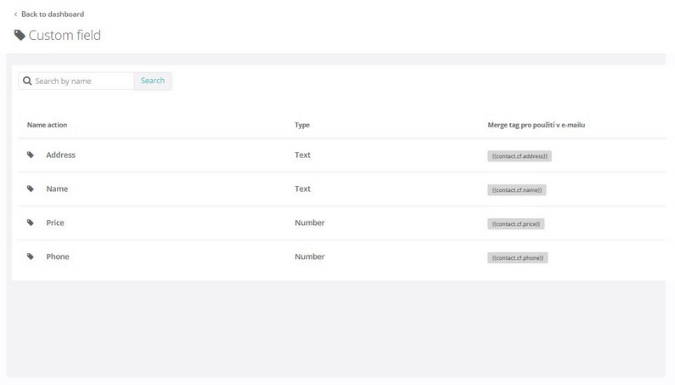675x385 pixels.
Task: Select the contact.cf.name merge tag
Action: [517, 190]
